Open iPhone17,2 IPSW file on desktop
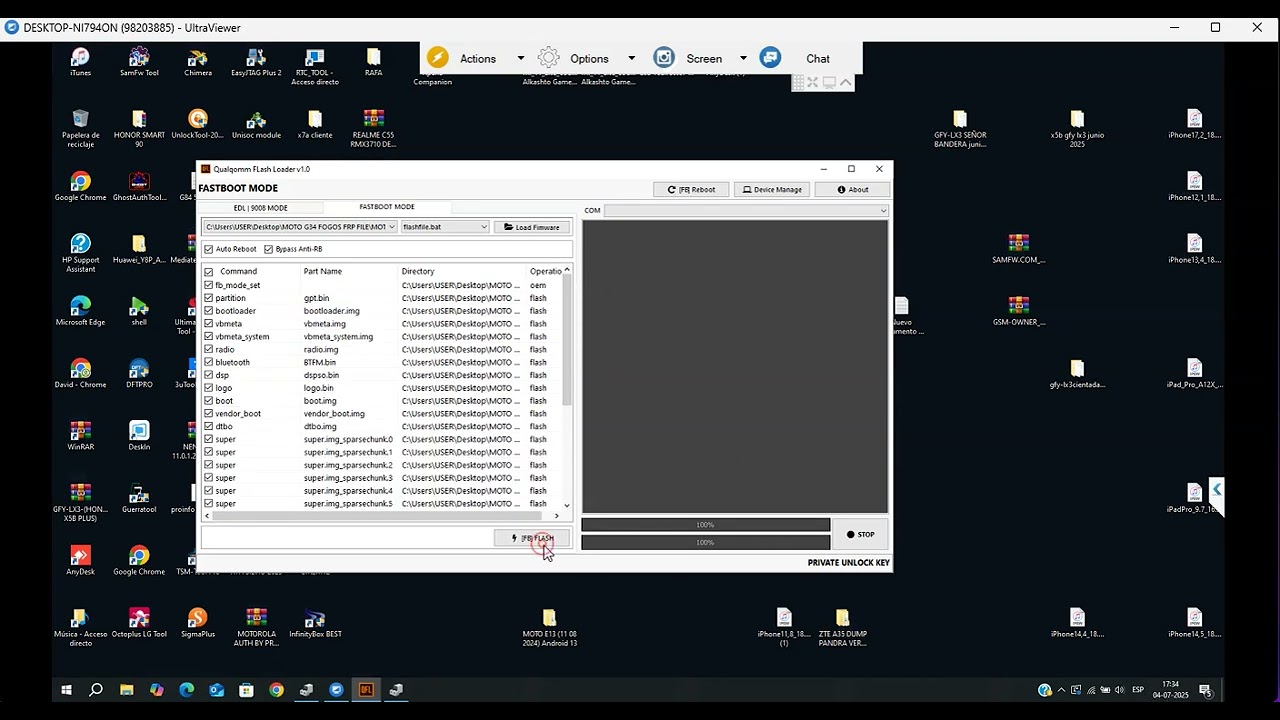 [x=1194, y=125]
